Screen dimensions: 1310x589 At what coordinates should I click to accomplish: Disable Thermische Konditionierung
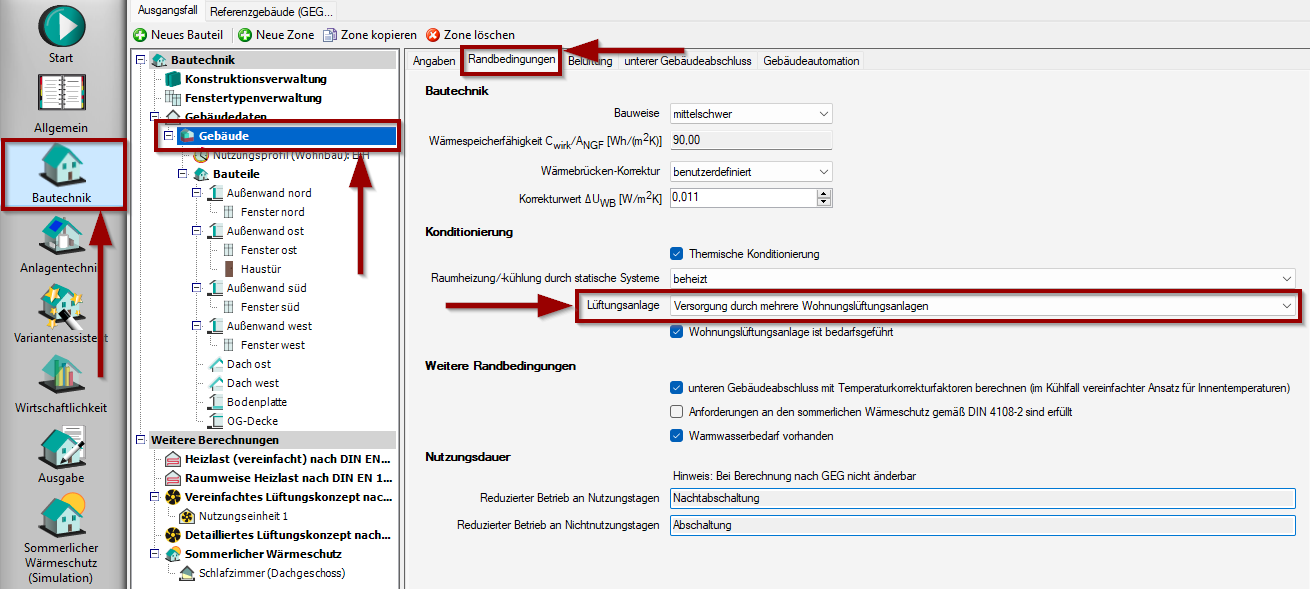(677, 253)
